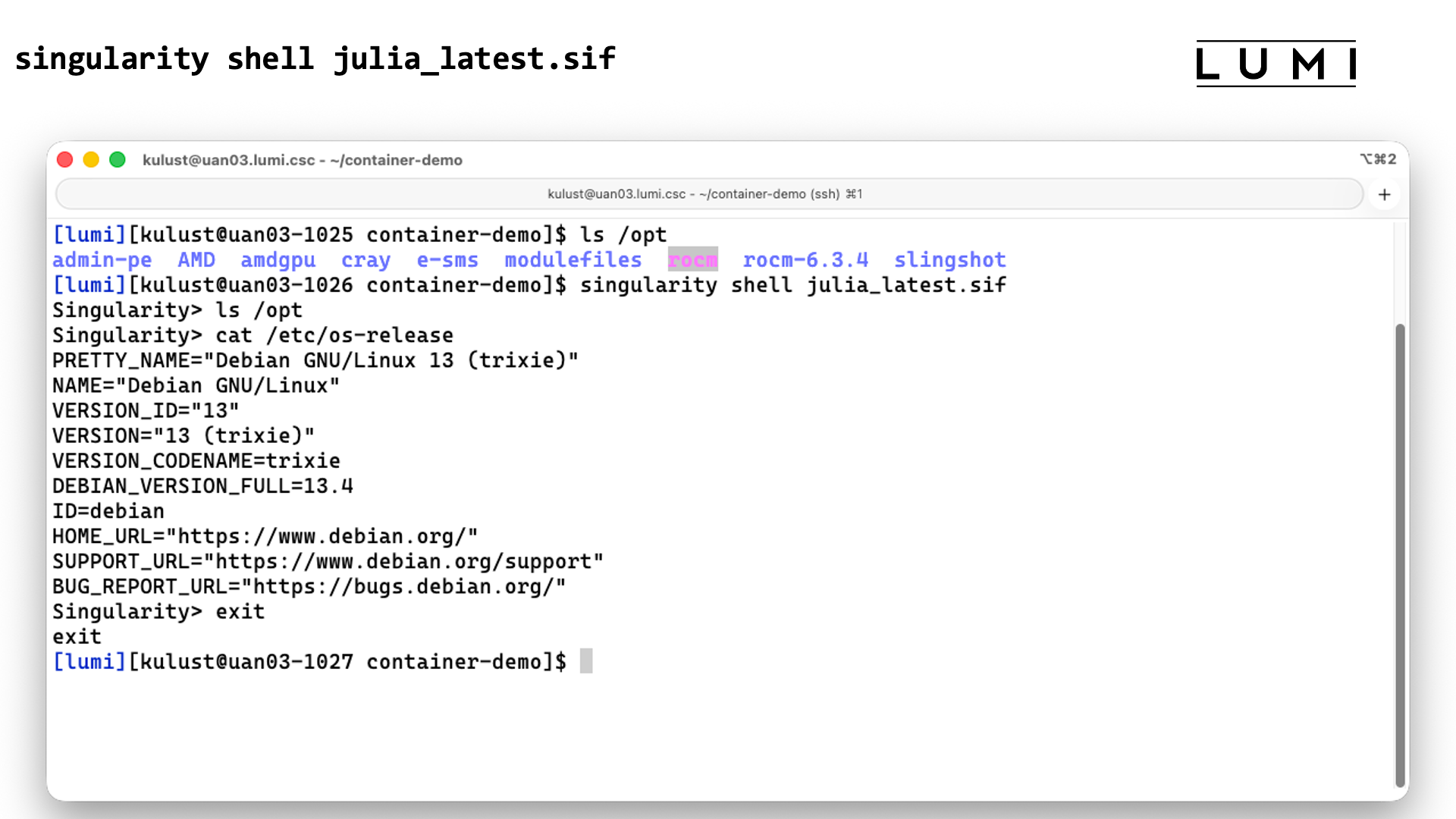
Task: Click the terminal cursor block after the prompt
Action: (586, 661)
